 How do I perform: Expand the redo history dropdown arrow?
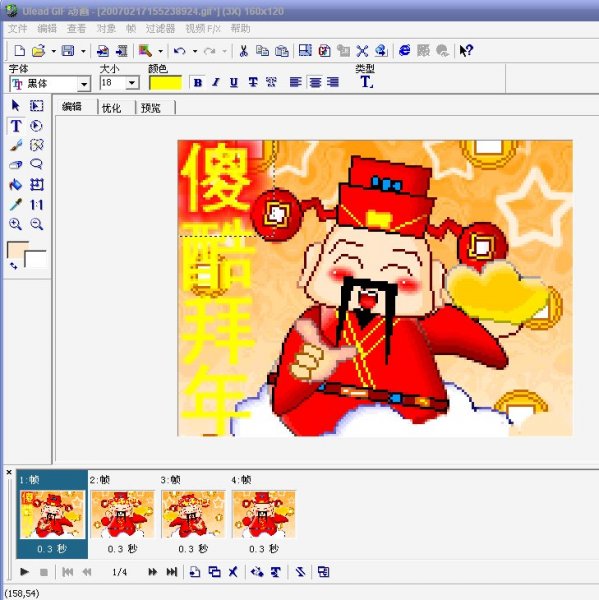point(225,51)
